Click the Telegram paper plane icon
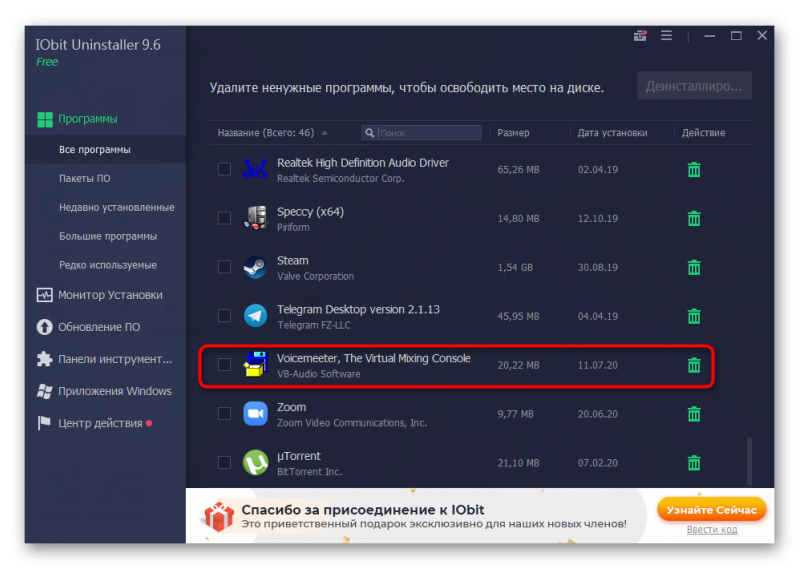 (x=255, y=316)
